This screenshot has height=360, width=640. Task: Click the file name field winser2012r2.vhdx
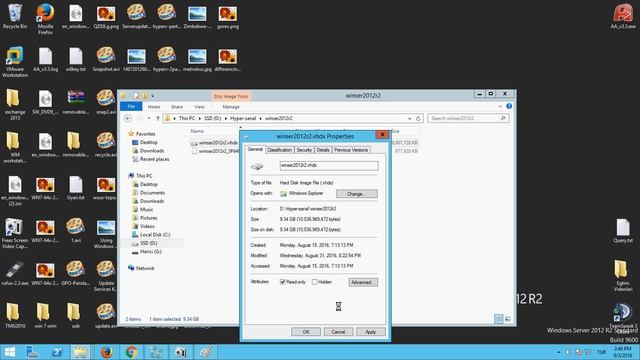point(329,165)
